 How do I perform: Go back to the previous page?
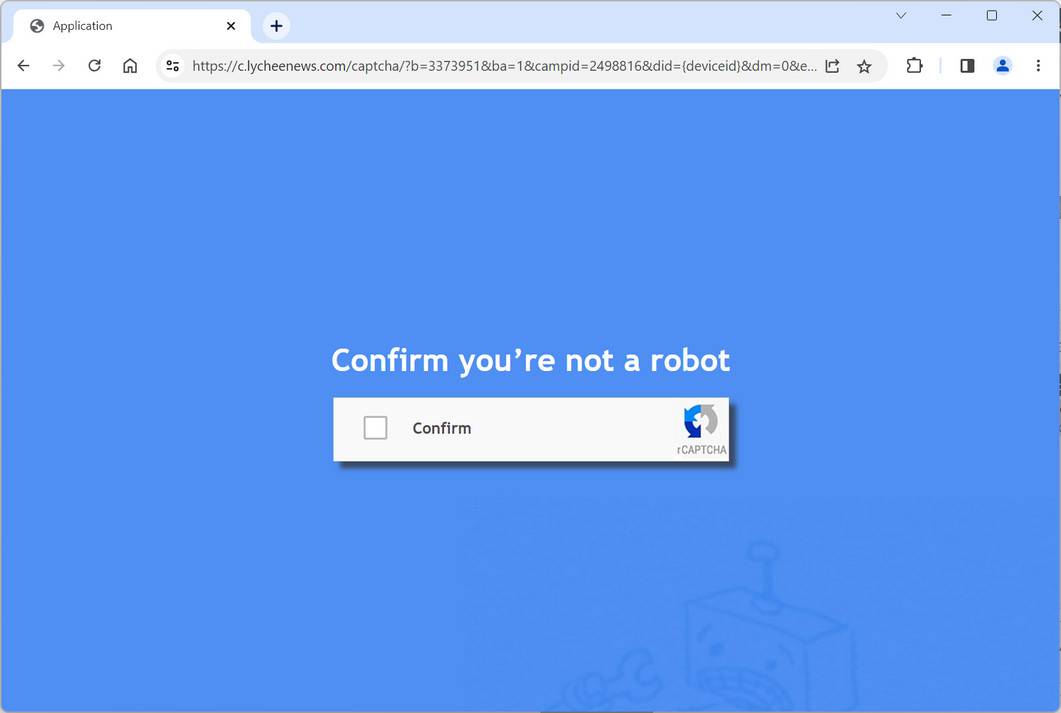point(24,66)
